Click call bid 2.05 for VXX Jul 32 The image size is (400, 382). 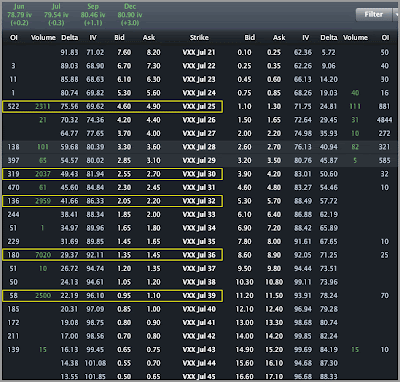pyautogui.click(x=124, y=201)
